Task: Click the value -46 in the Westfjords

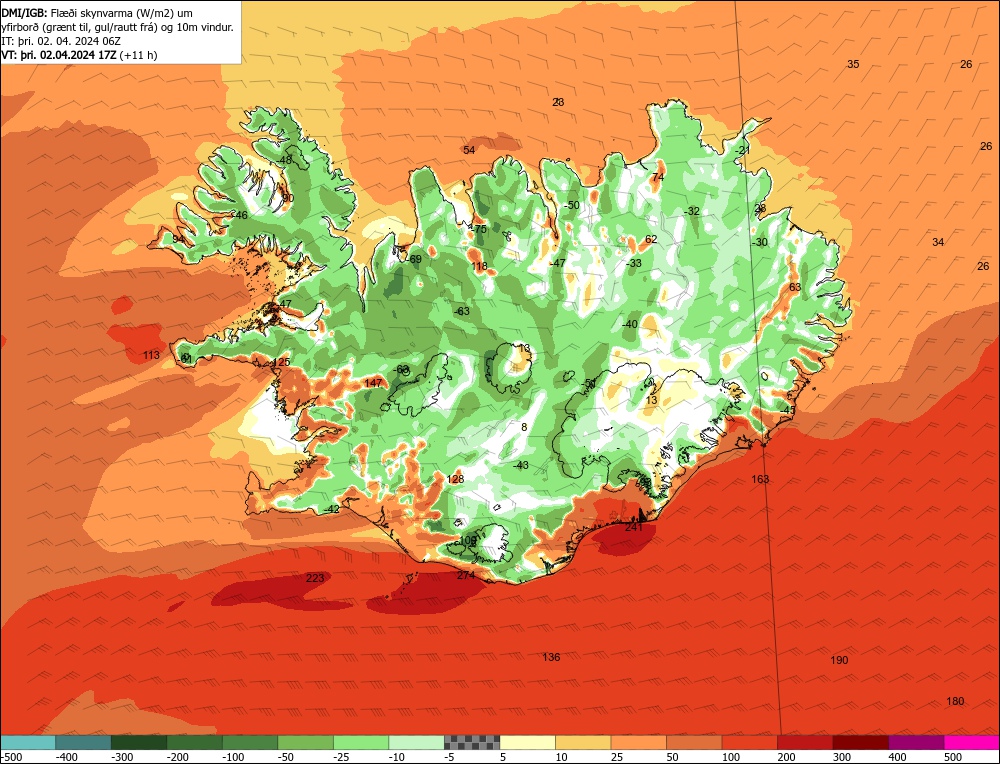Action: pos(240,216)
